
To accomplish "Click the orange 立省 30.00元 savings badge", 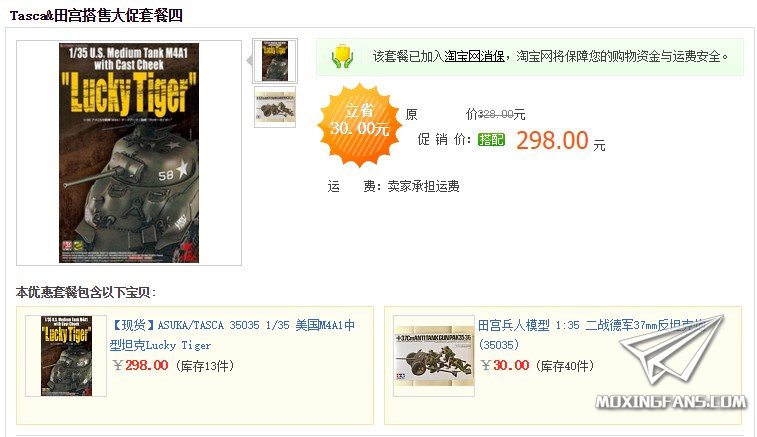I will click(x=359, y=125).
